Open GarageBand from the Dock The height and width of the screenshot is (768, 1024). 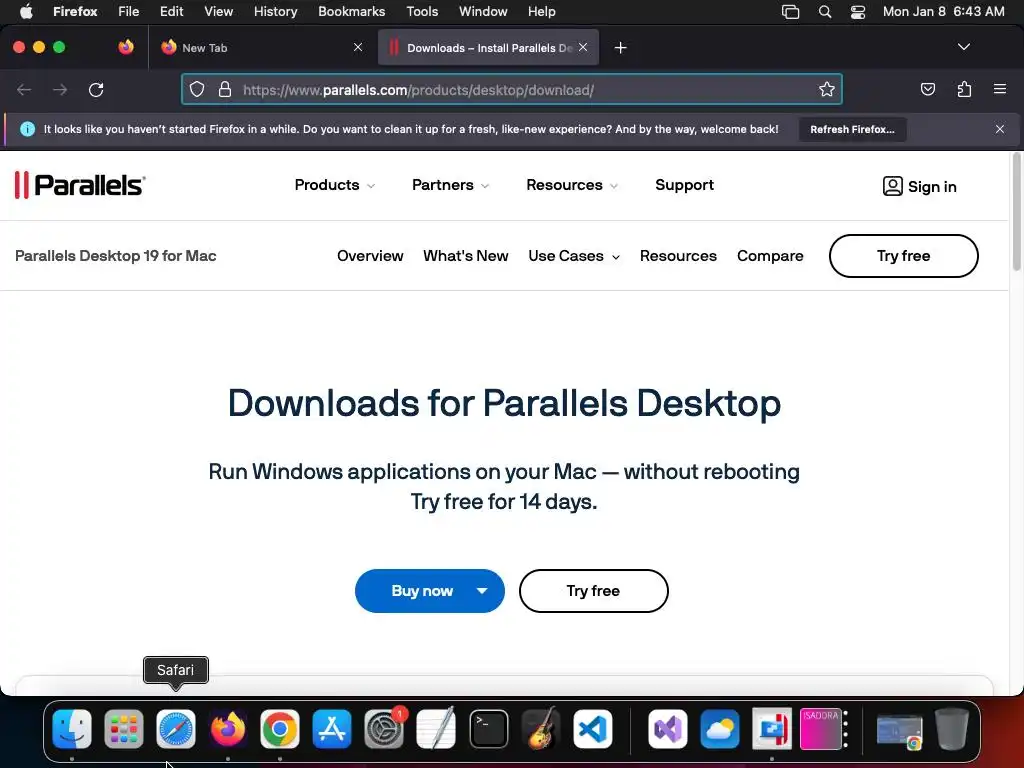541,729
